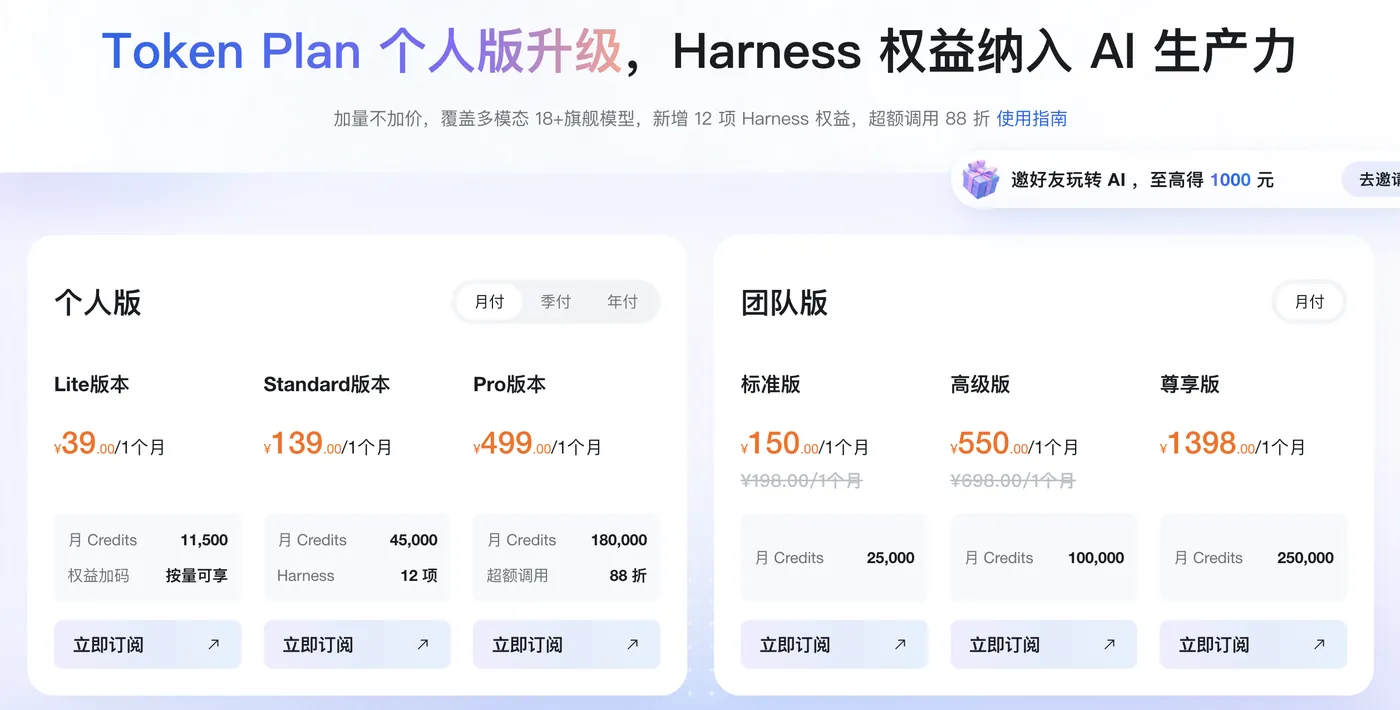
Task: Select 月付 billing in 个人版 card
Action: pos(489,302)
